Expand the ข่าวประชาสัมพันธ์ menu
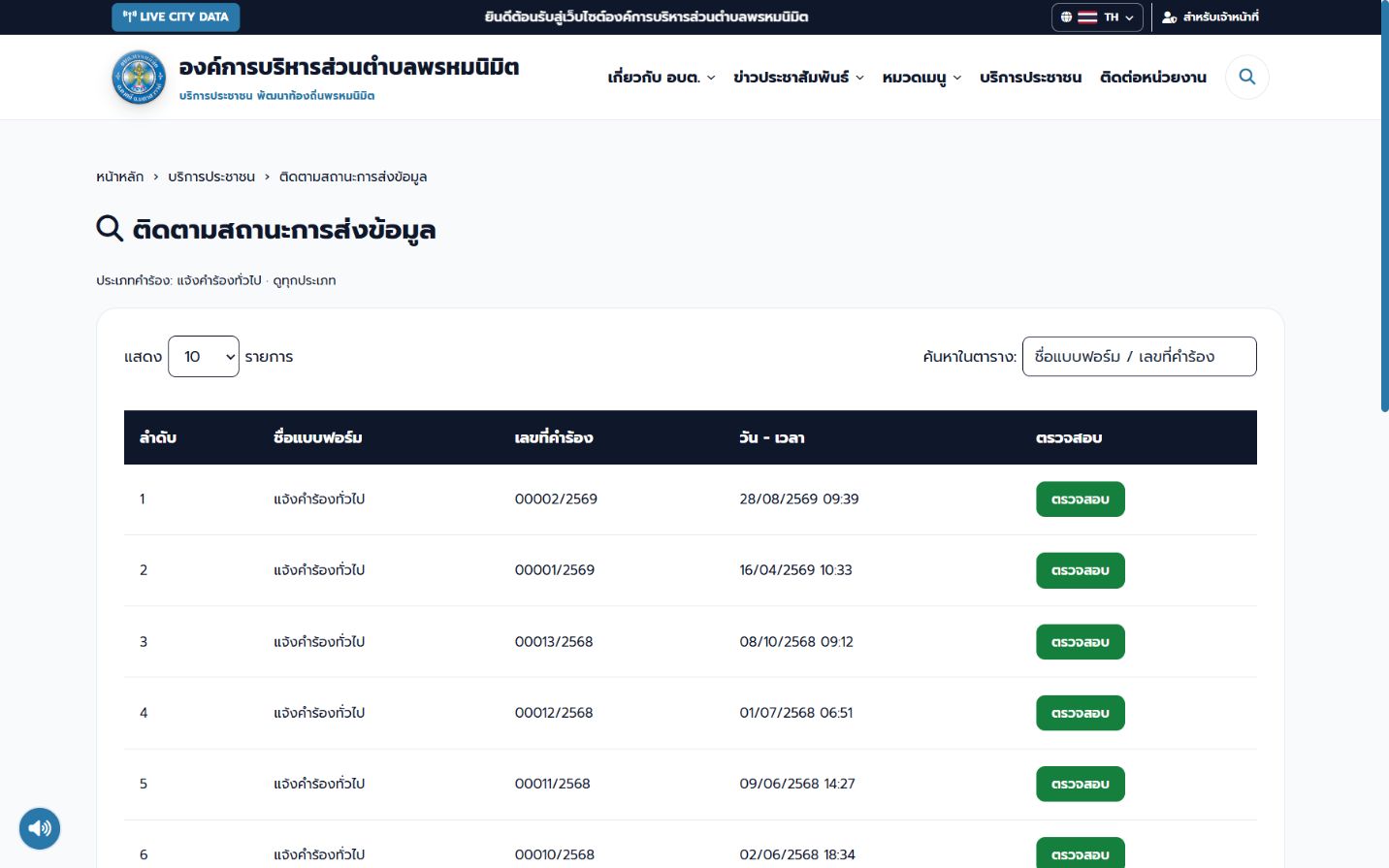Viewport: 1389px width, 868px height. [x=798, y=78]
